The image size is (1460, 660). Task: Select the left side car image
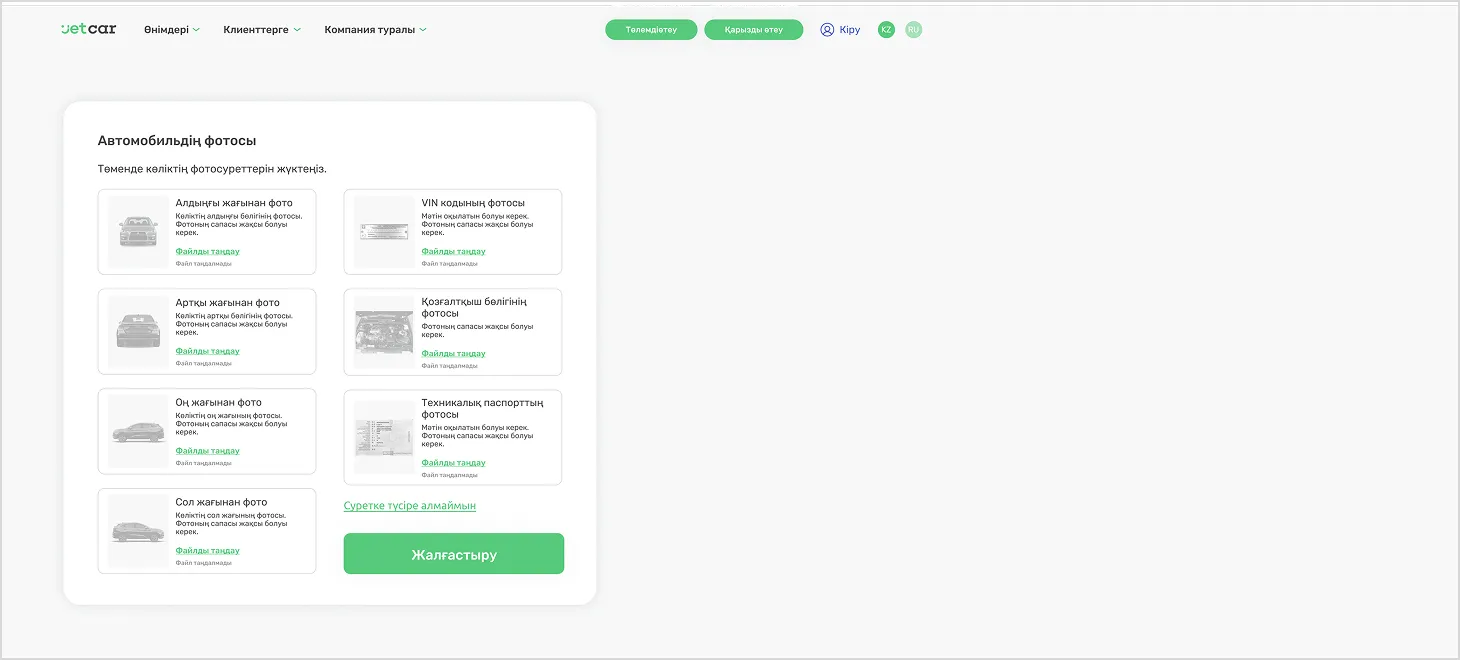pos(138,531)
